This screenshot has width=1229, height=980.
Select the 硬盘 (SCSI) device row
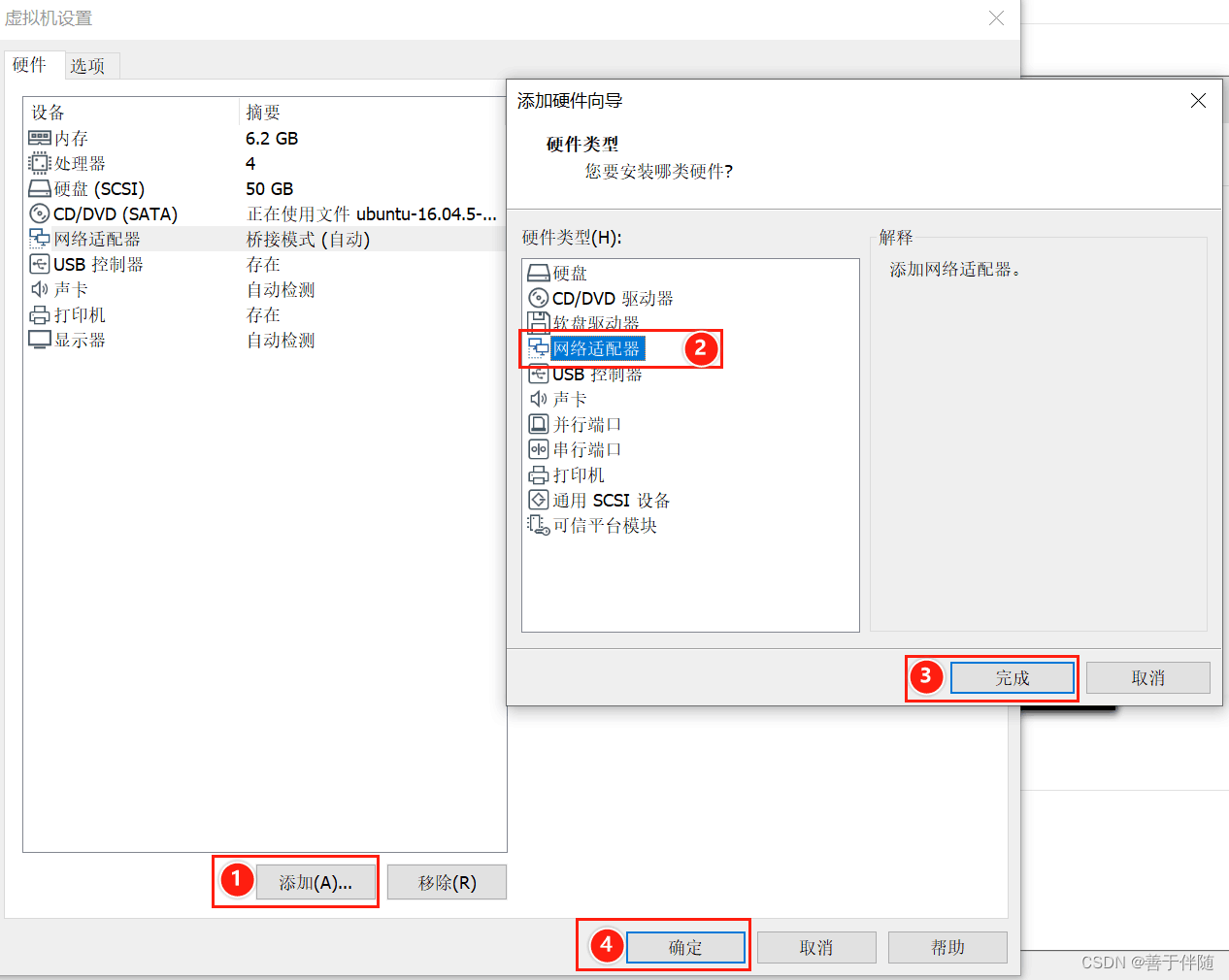pos(264,188)
